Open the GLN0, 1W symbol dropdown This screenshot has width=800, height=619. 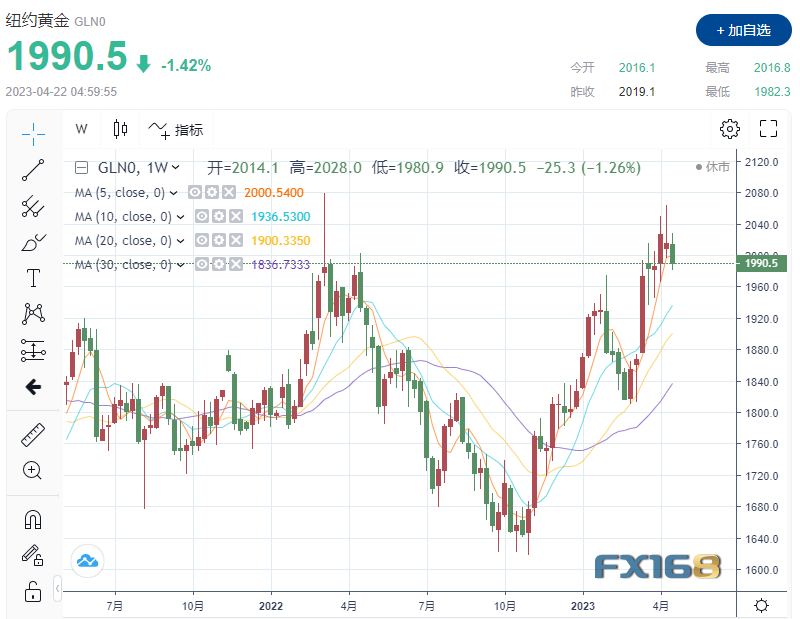pyautogui.click(x=176, y=168)
